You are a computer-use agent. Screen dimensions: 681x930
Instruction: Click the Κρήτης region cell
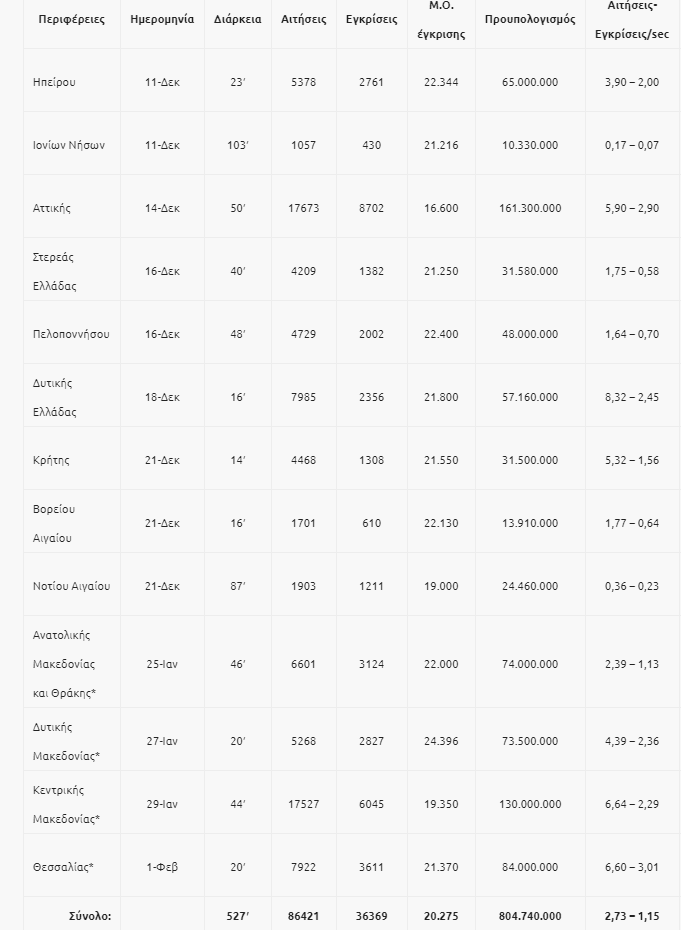pyautogui.click(x=51, y=460)
